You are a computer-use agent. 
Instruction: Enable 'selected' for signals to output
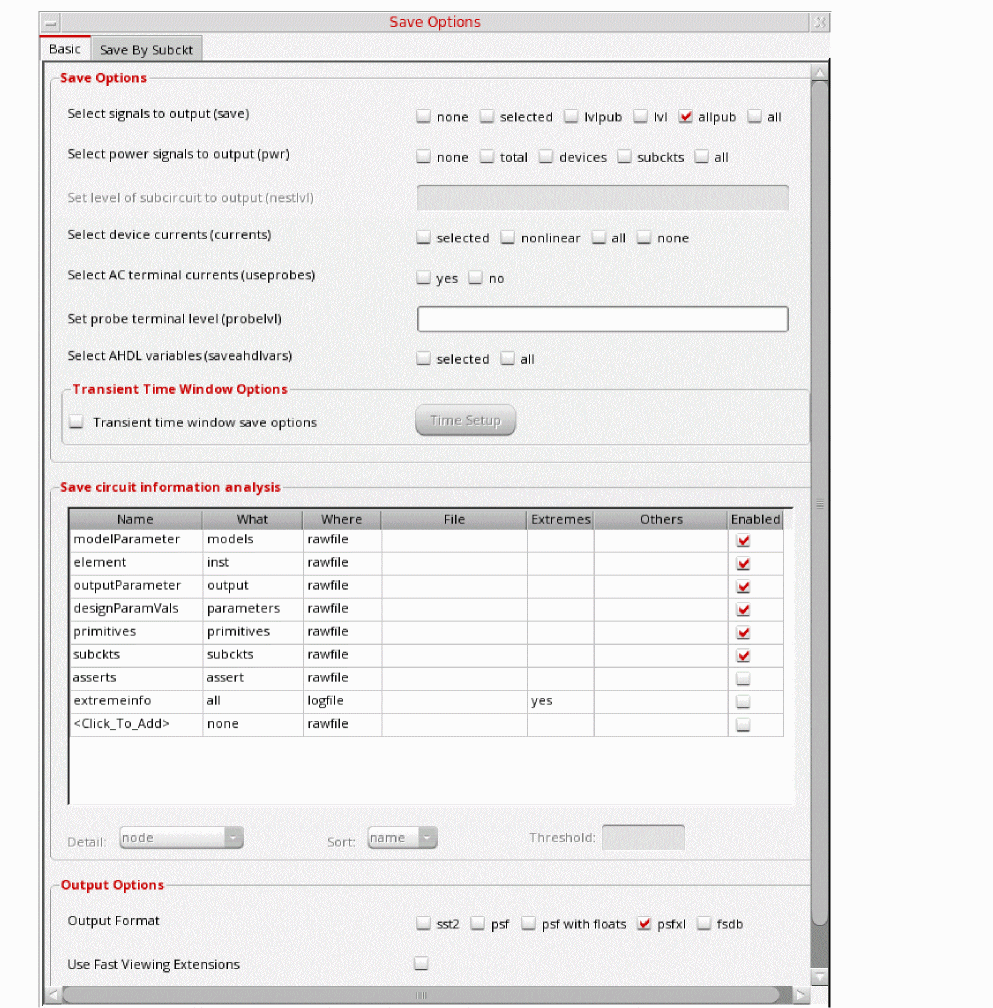click(487, 117)
